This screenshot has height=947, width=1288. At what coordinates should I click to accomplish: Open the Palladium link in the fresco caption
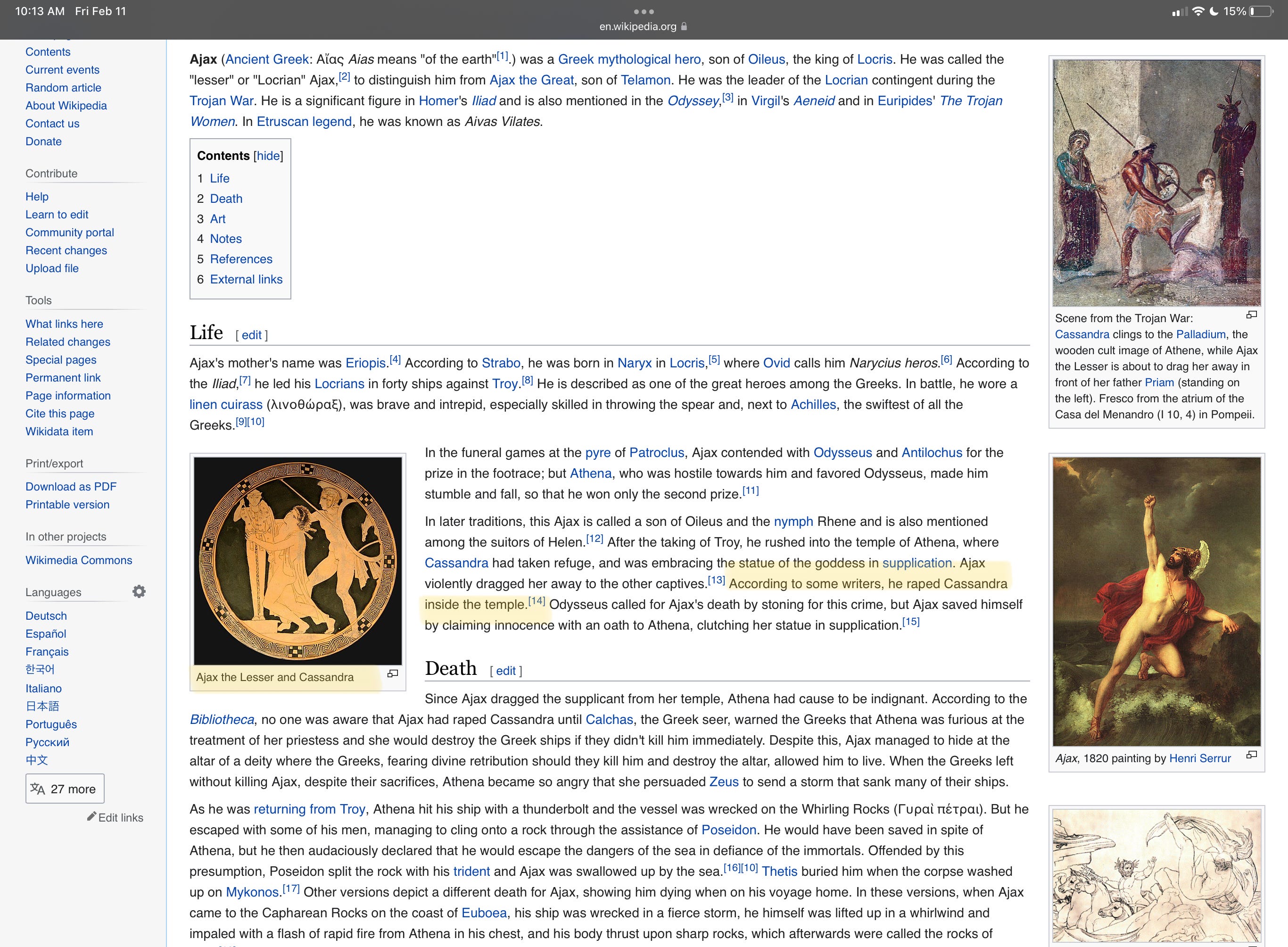[1201, 334]
